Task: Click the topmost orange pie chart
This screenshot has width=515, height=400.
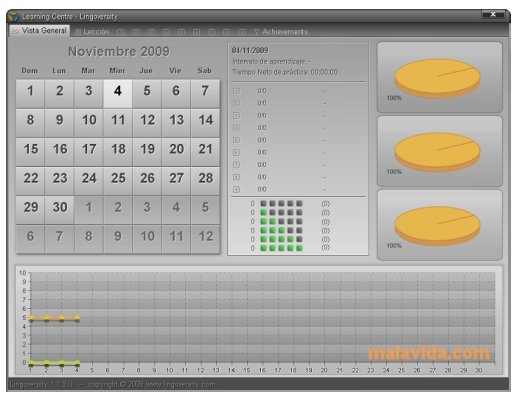Action: tap(437, 78)
